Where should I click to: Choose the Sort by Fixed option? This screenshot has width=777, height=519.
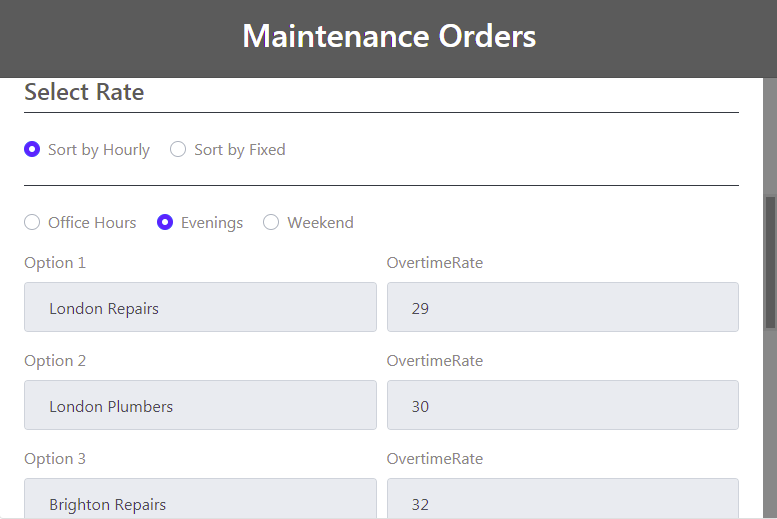[178, 150]
